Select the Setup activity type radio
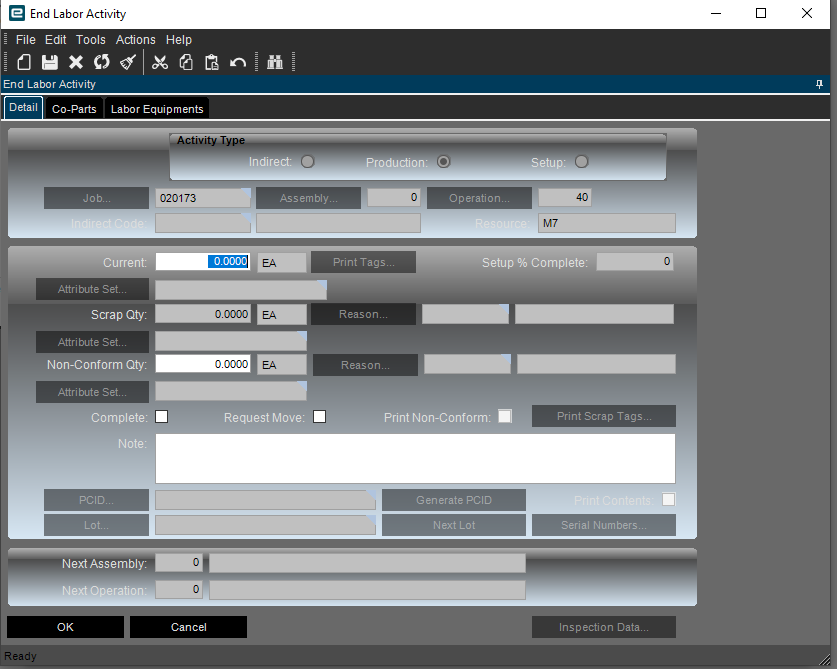Screen dimensions: 837x669 (x=581, y=161)
